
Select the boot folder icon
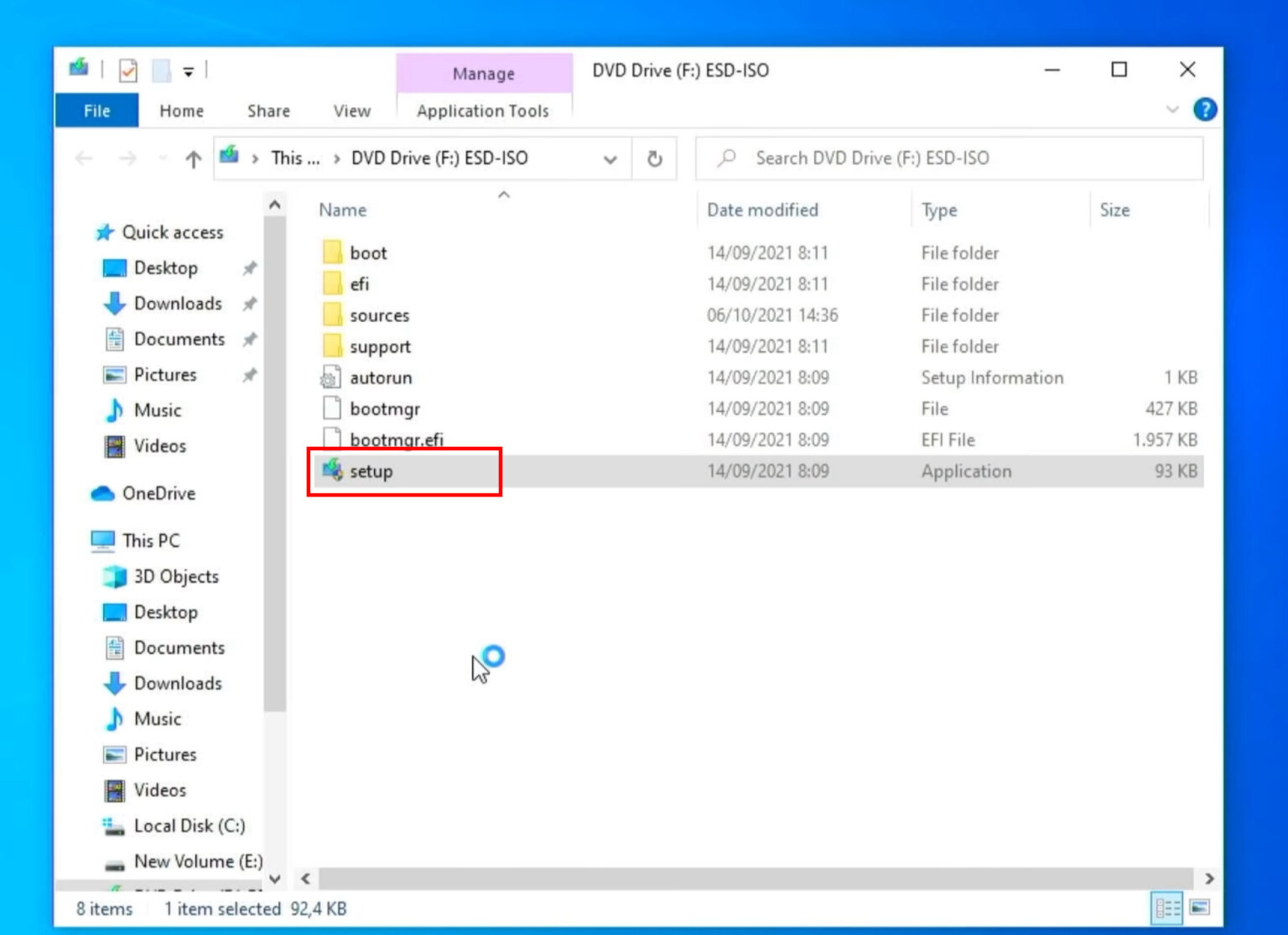pos(332,252)
